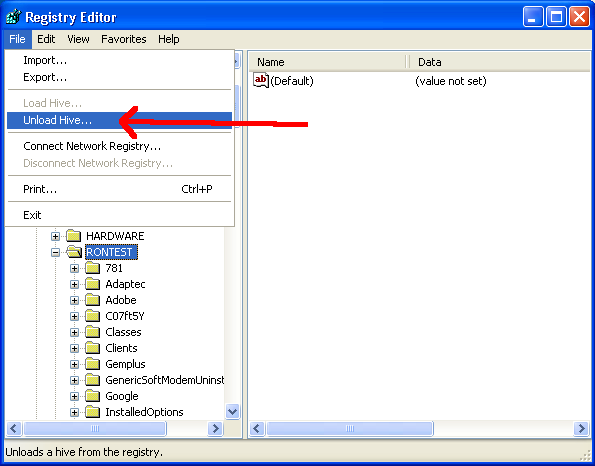Expand the InstalledOptions subkey

74,412
